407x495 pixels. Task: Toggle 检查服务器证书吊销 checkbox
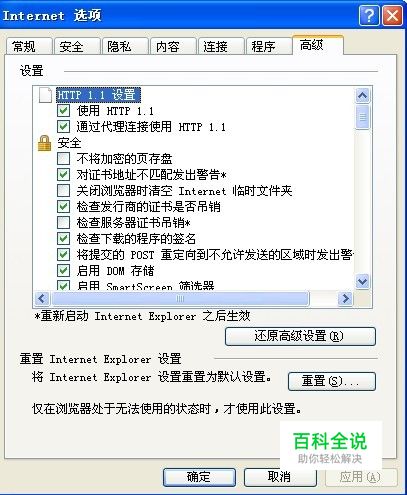63,222
